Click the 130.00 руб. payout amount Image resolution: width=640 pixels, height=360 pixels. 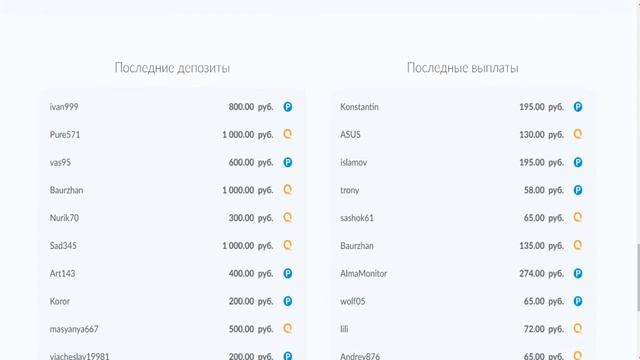pos(542,135)
